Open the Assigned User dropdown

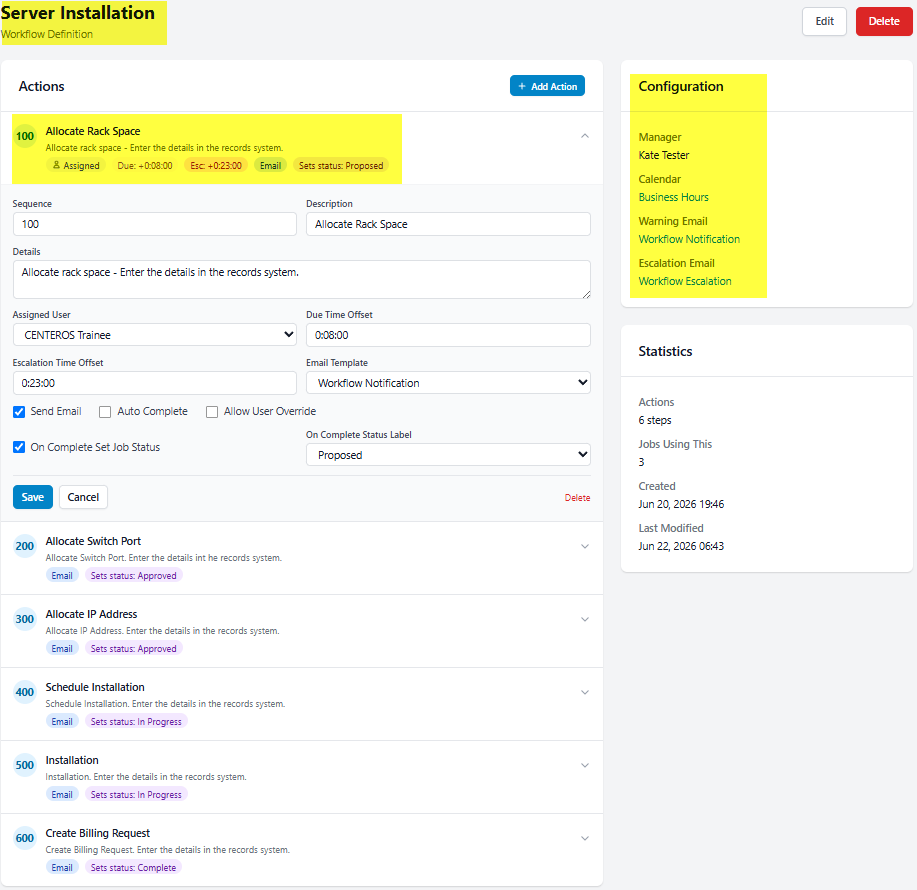point(154,334)
